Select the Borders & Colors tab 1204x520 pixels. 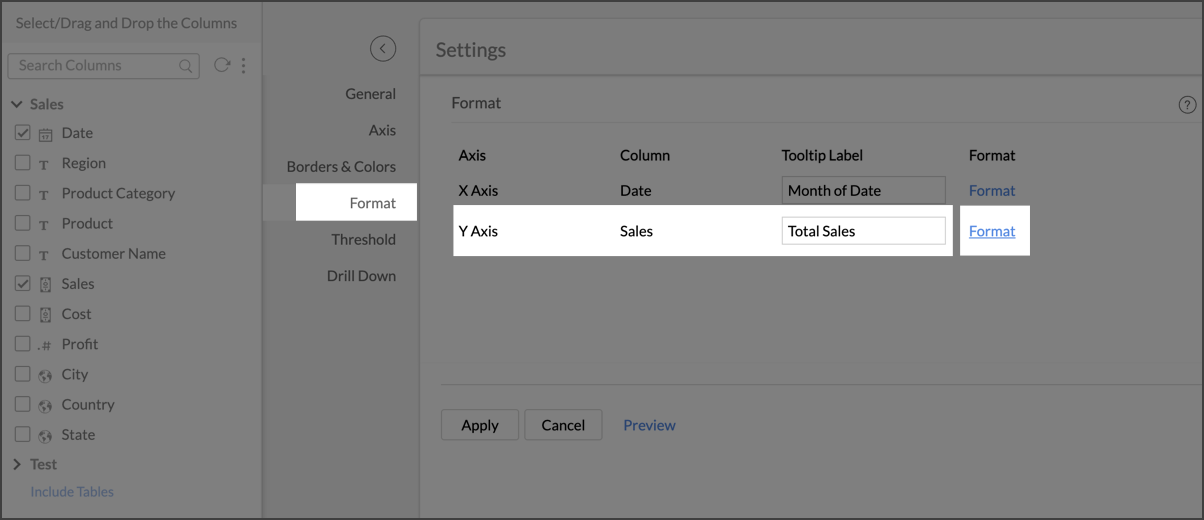pyautogui.click(x=341, y=167)
